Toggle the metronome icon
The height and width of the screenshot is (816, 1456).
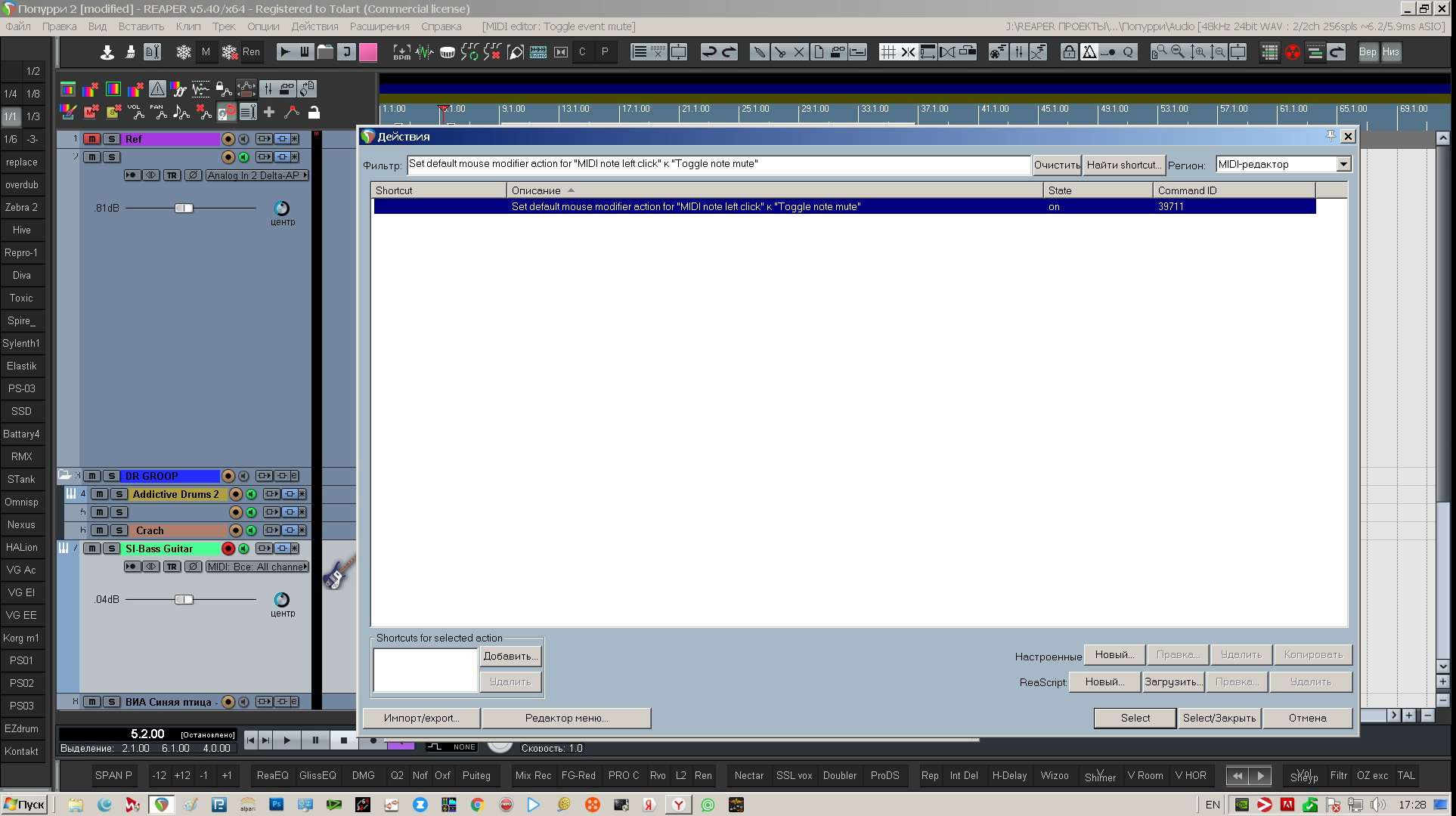(x=1089, y=52)
